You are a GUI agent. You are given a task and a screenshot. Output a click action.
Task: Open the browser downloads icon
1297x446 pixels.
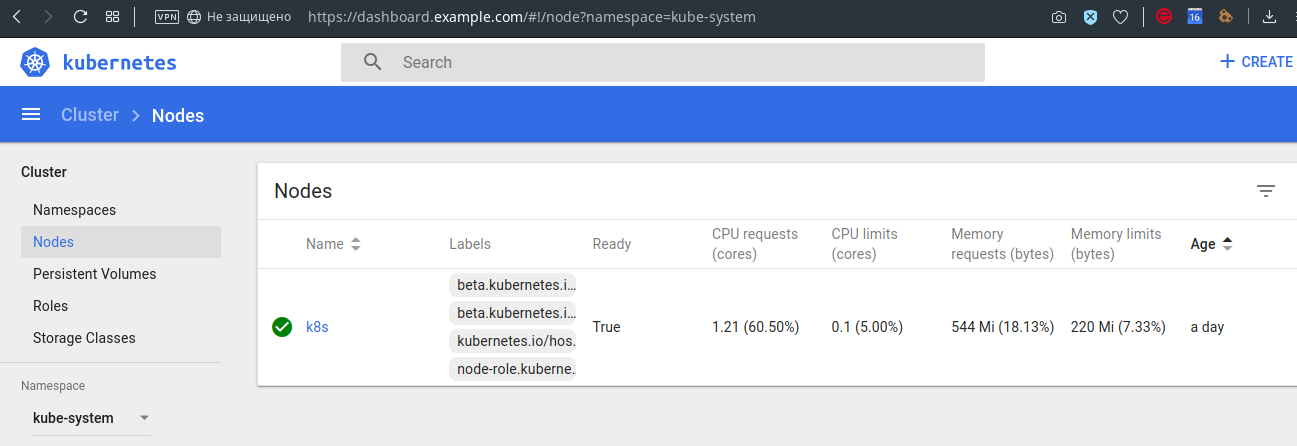(1270, 17)
